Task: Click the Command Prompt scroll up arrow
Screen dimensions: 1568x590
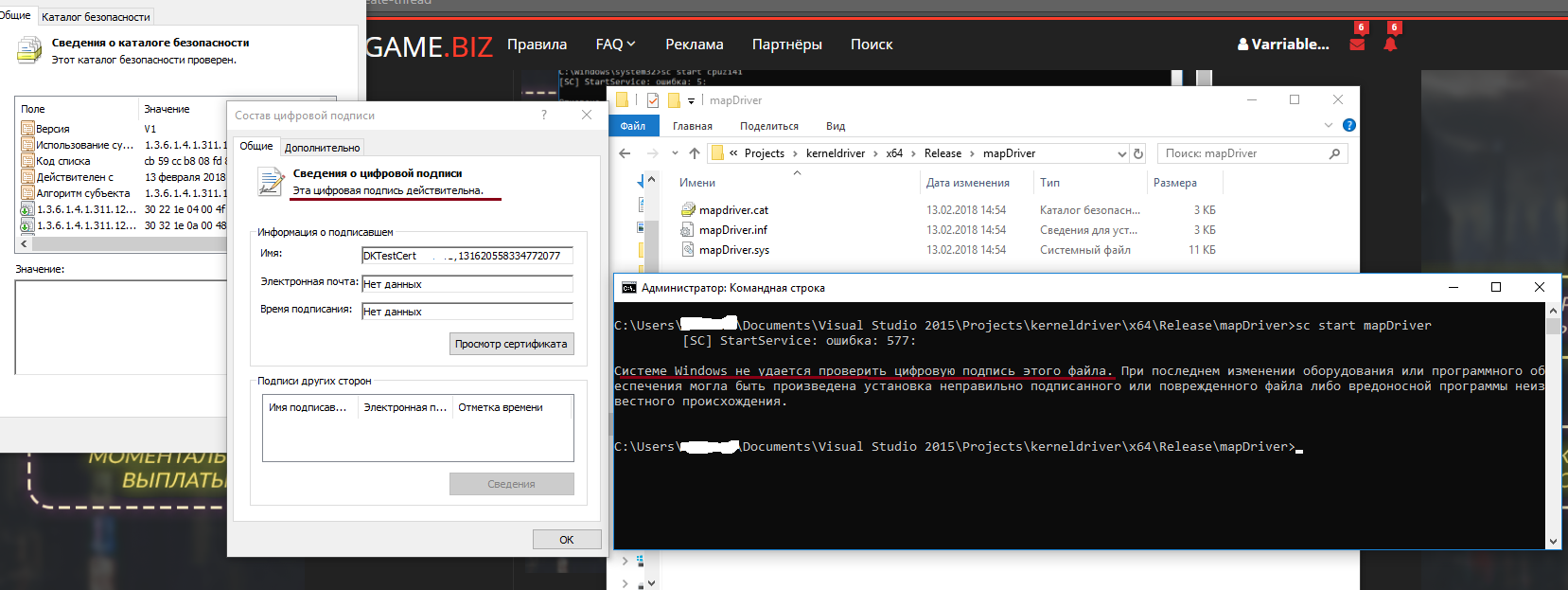Action: (1553, 311)
